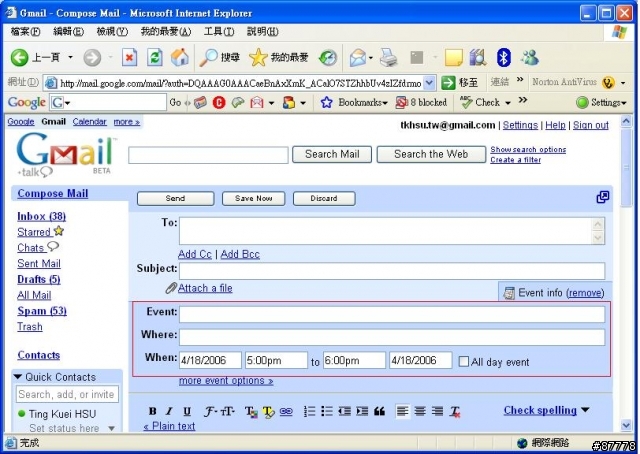Open the Back button history dropdown arrow
Image resolution: width=640 pixels, height=454 pixels.
[70, 58]
